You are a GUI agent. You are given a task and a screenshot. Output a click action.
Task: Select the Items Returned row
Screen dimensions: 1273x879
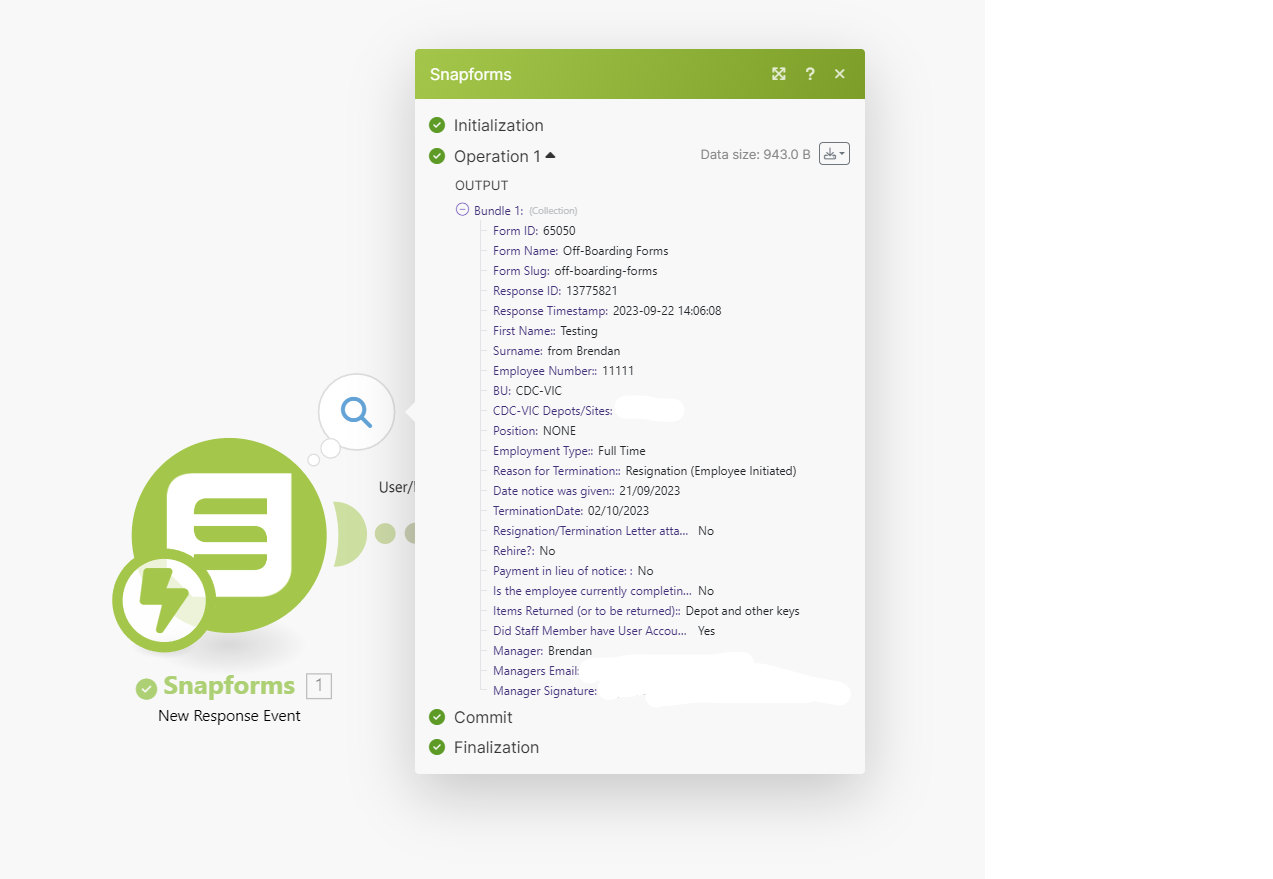tap(646, 611)
